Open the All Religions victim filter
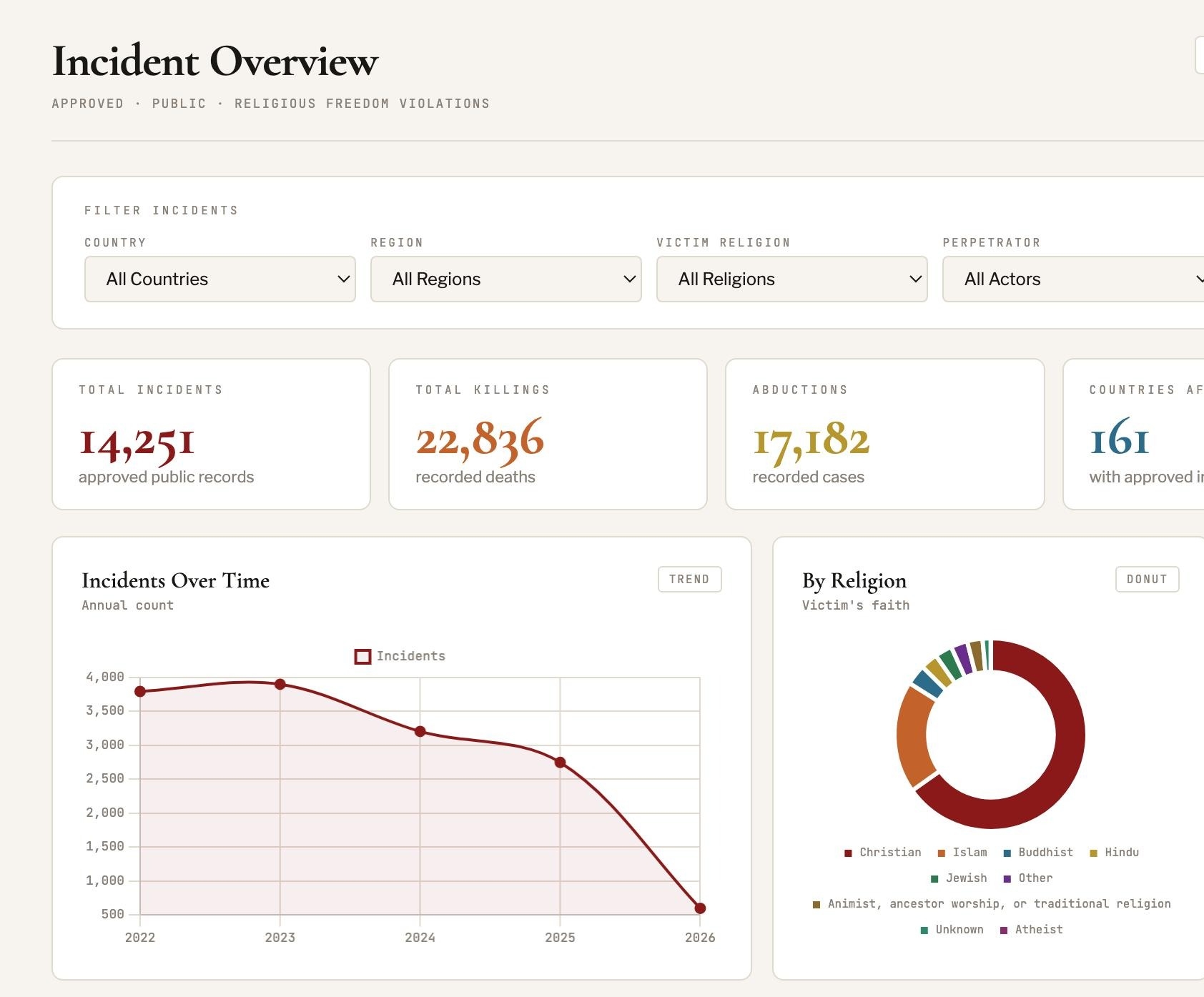1204x997 pixels. pos(792,279)
